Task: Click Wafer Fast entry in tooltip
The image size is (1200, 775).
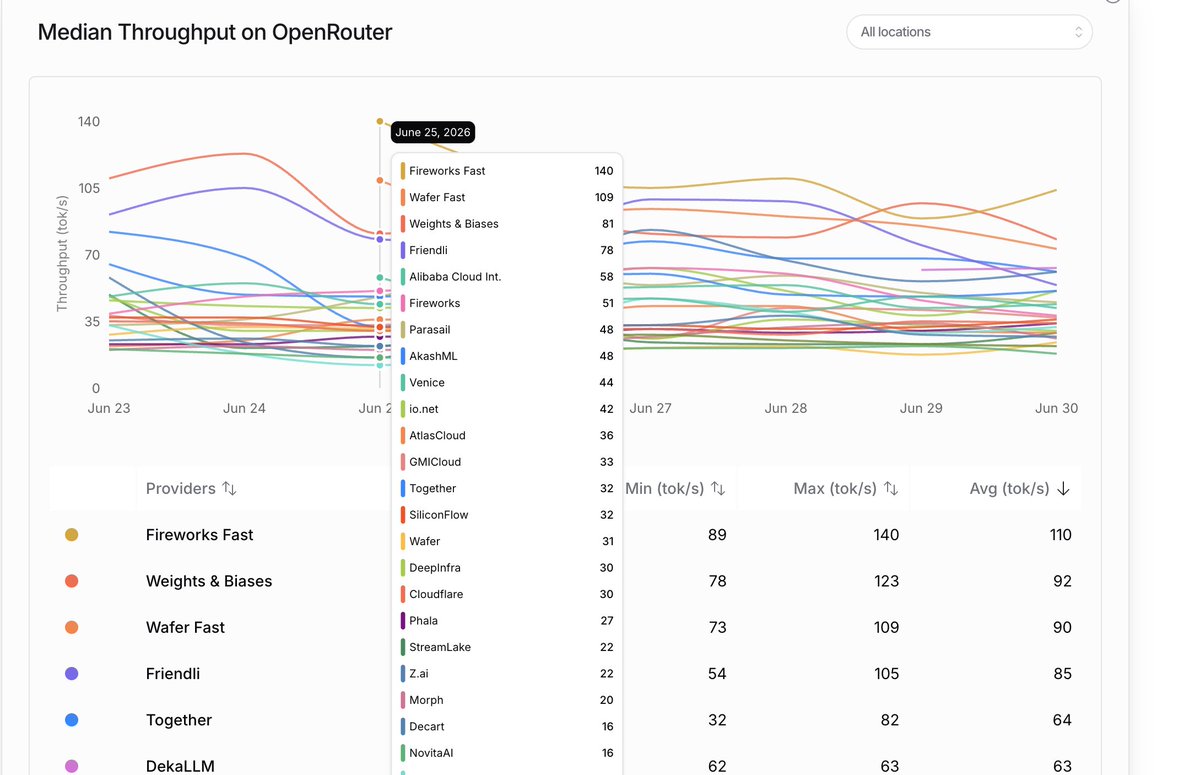Action: [507, 197]
